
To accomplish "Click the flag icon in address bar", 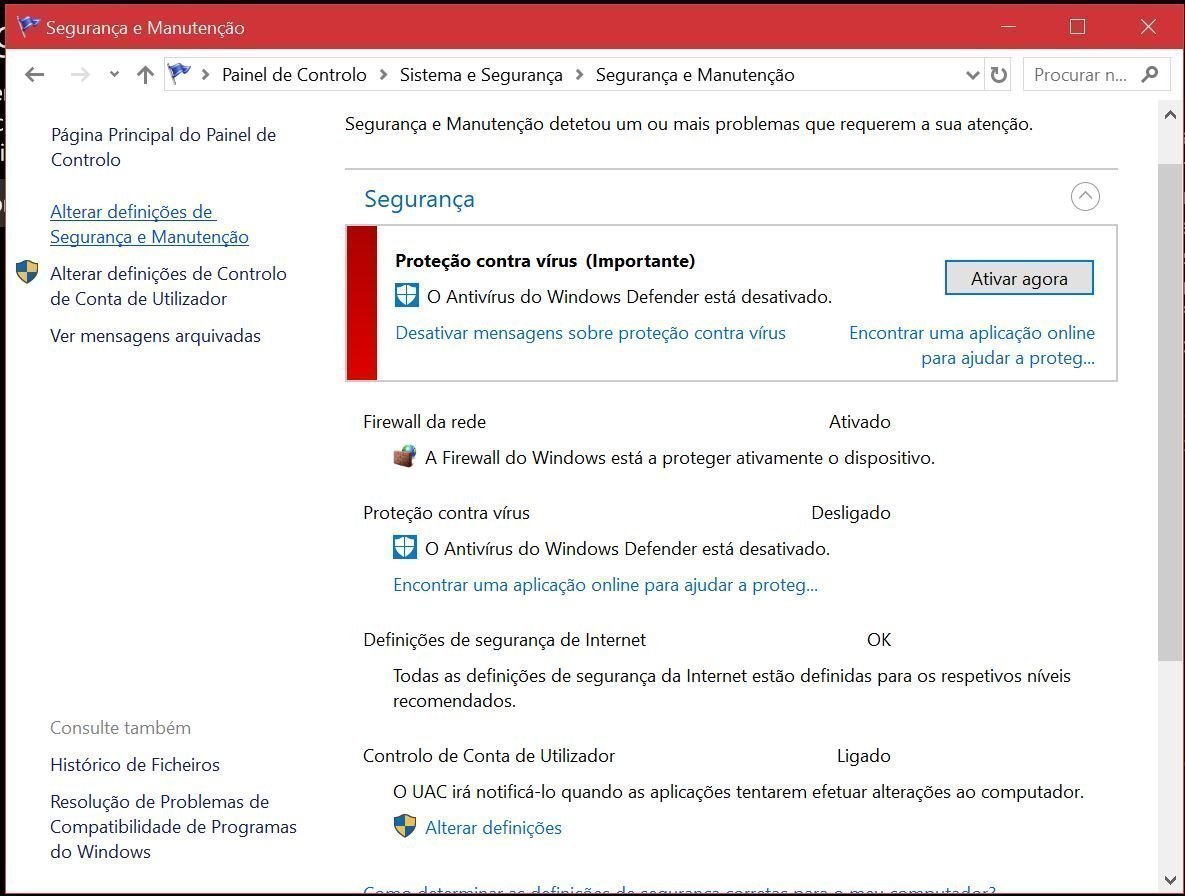I will (x=180, y=74).
